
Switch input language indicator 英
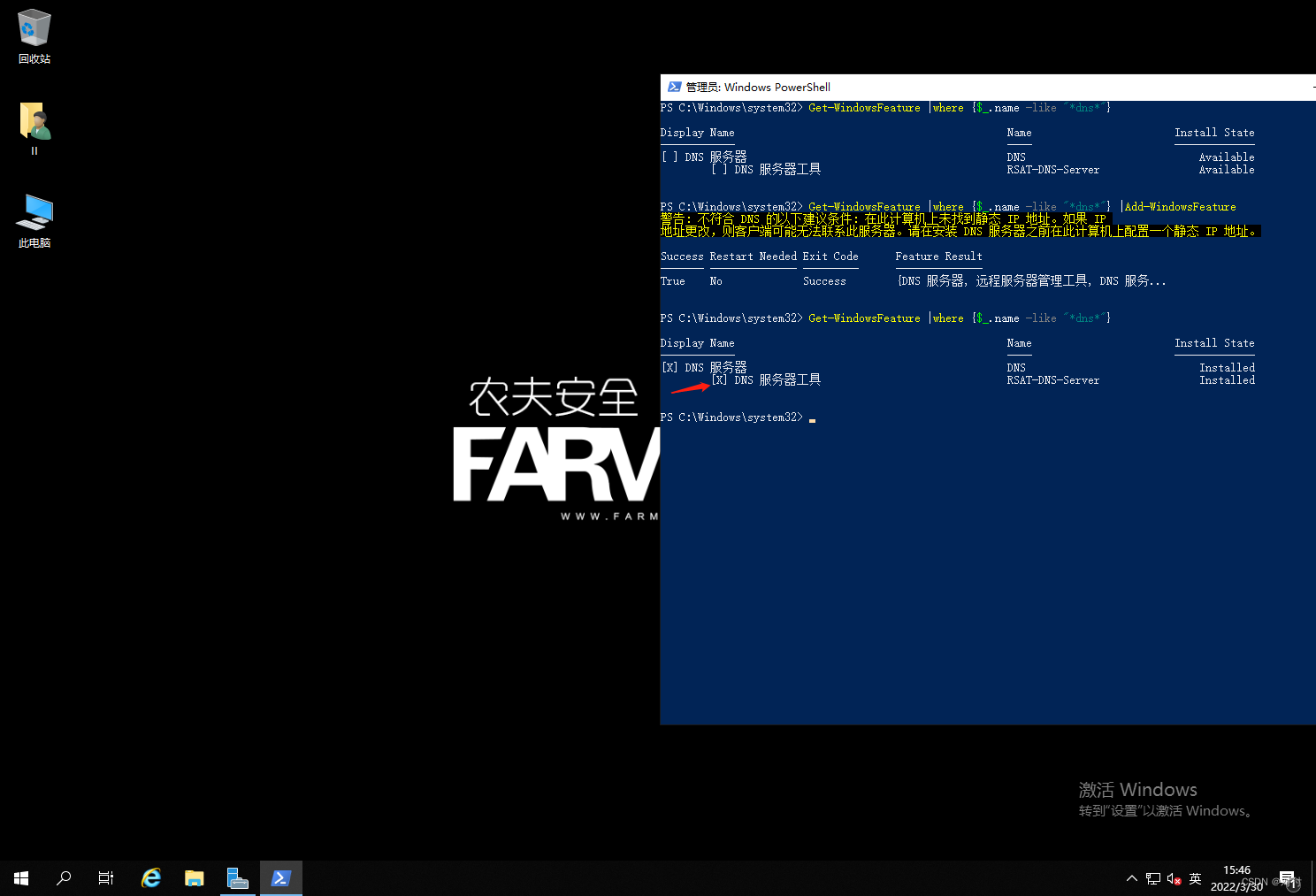pos(1196,878)
